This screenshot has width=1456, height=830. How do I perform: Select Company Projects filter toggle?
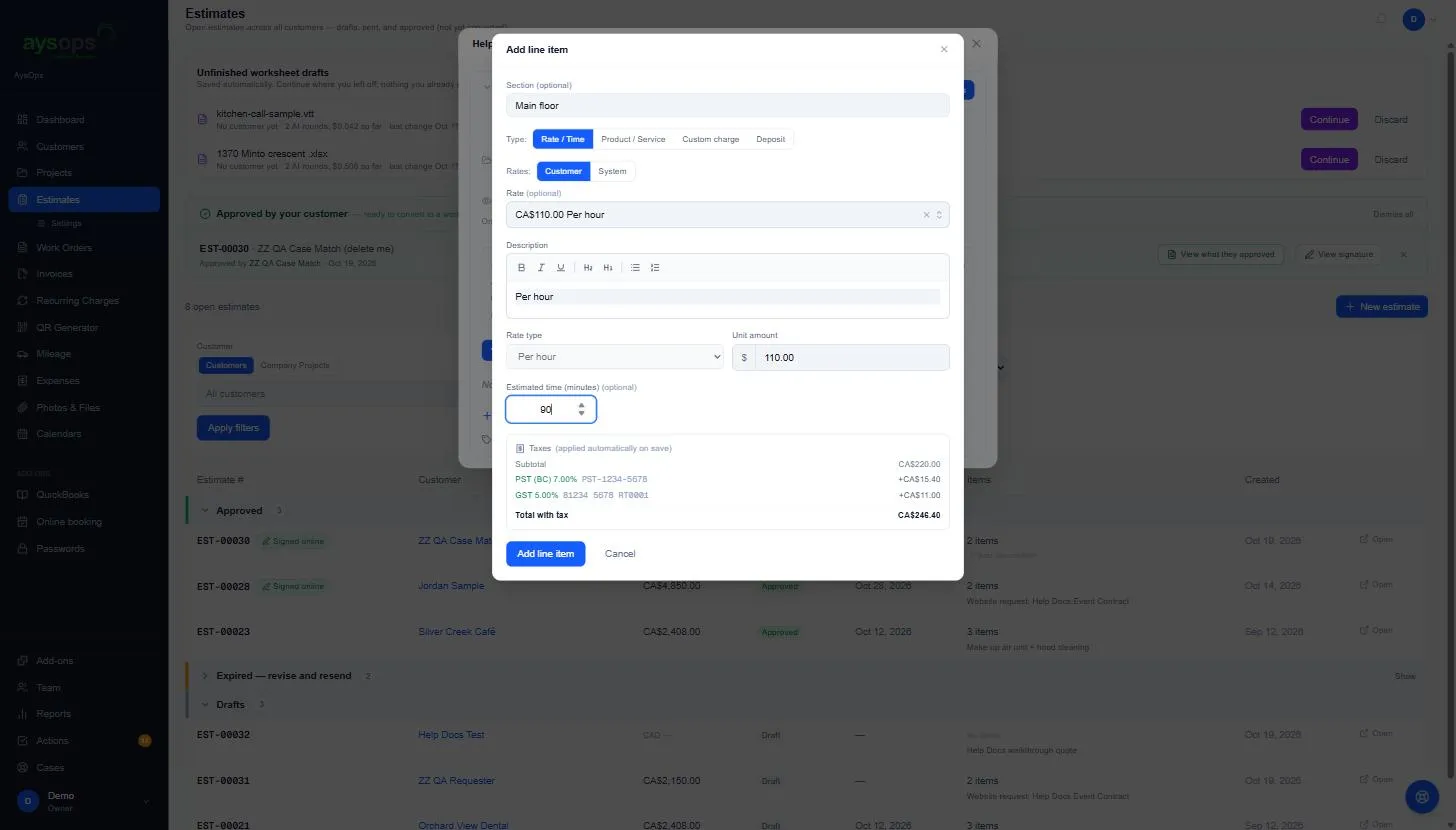pos(295,366)
